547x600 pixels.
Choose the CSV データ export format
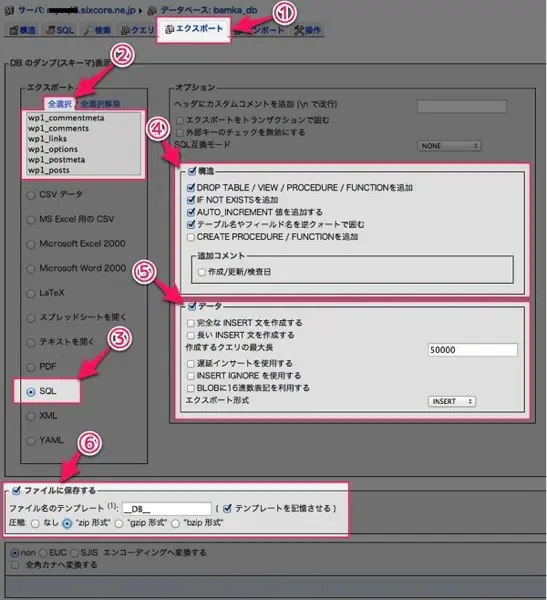[x=31, y=195]
